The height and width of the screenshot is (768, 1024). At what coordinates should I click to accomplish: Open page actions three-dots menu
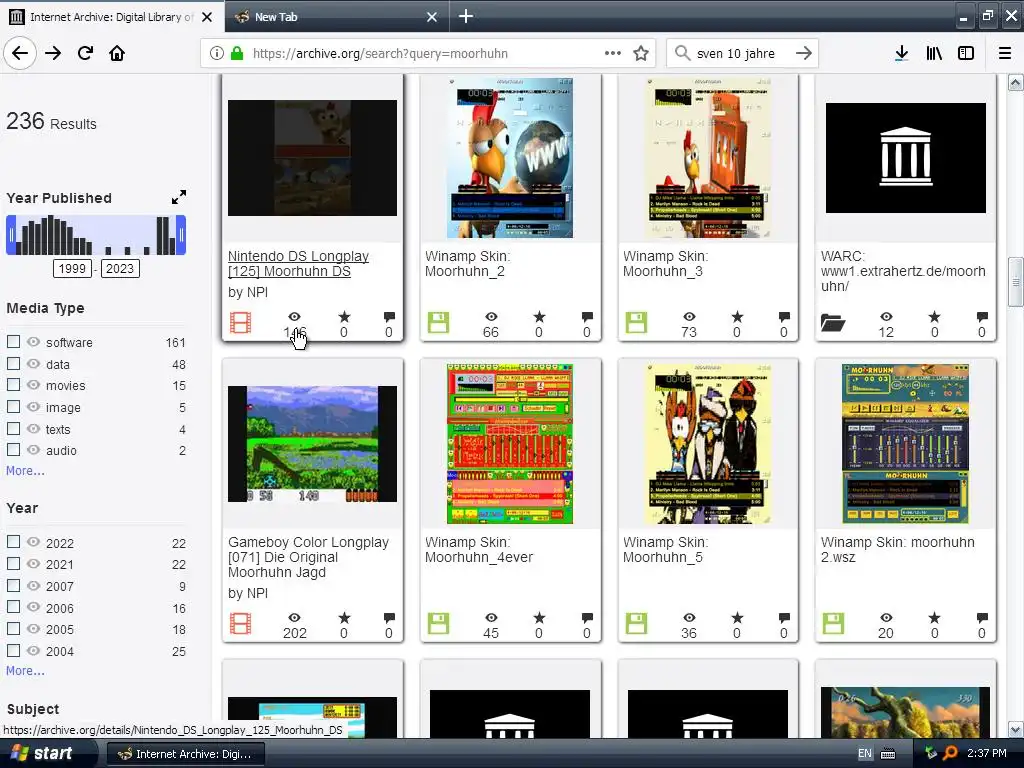pos(613,54)
